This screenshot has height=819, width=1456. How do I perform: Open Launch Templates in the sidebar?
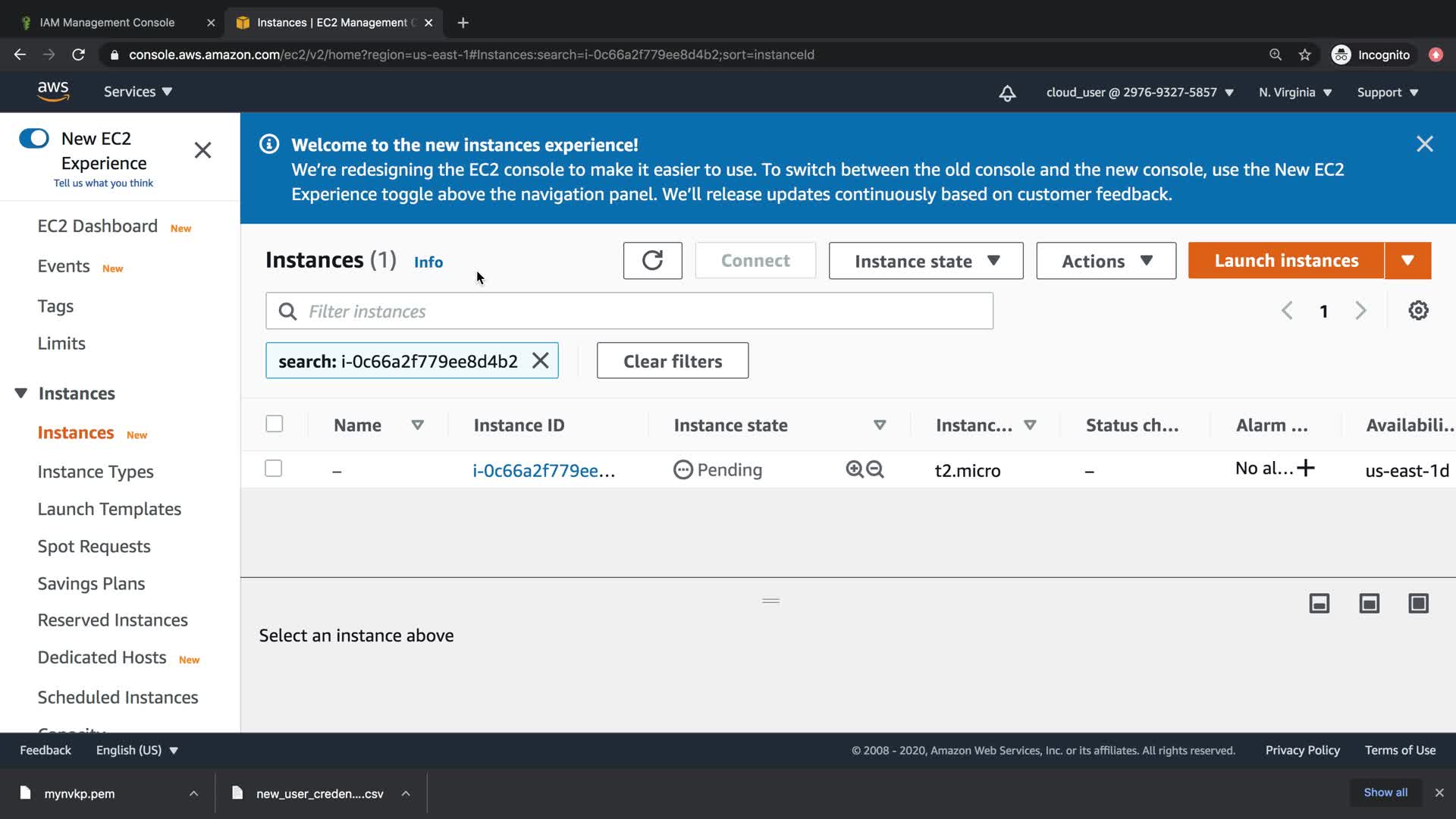pos(109,509)
